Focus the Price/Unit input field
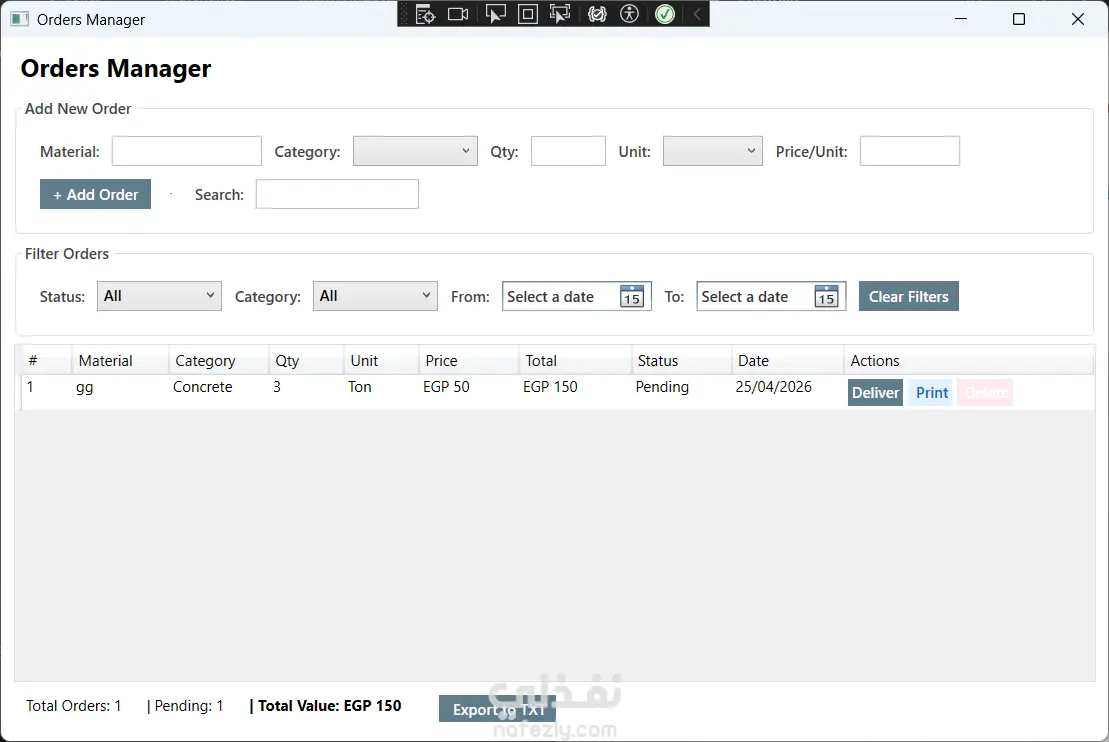 point(910,151)
